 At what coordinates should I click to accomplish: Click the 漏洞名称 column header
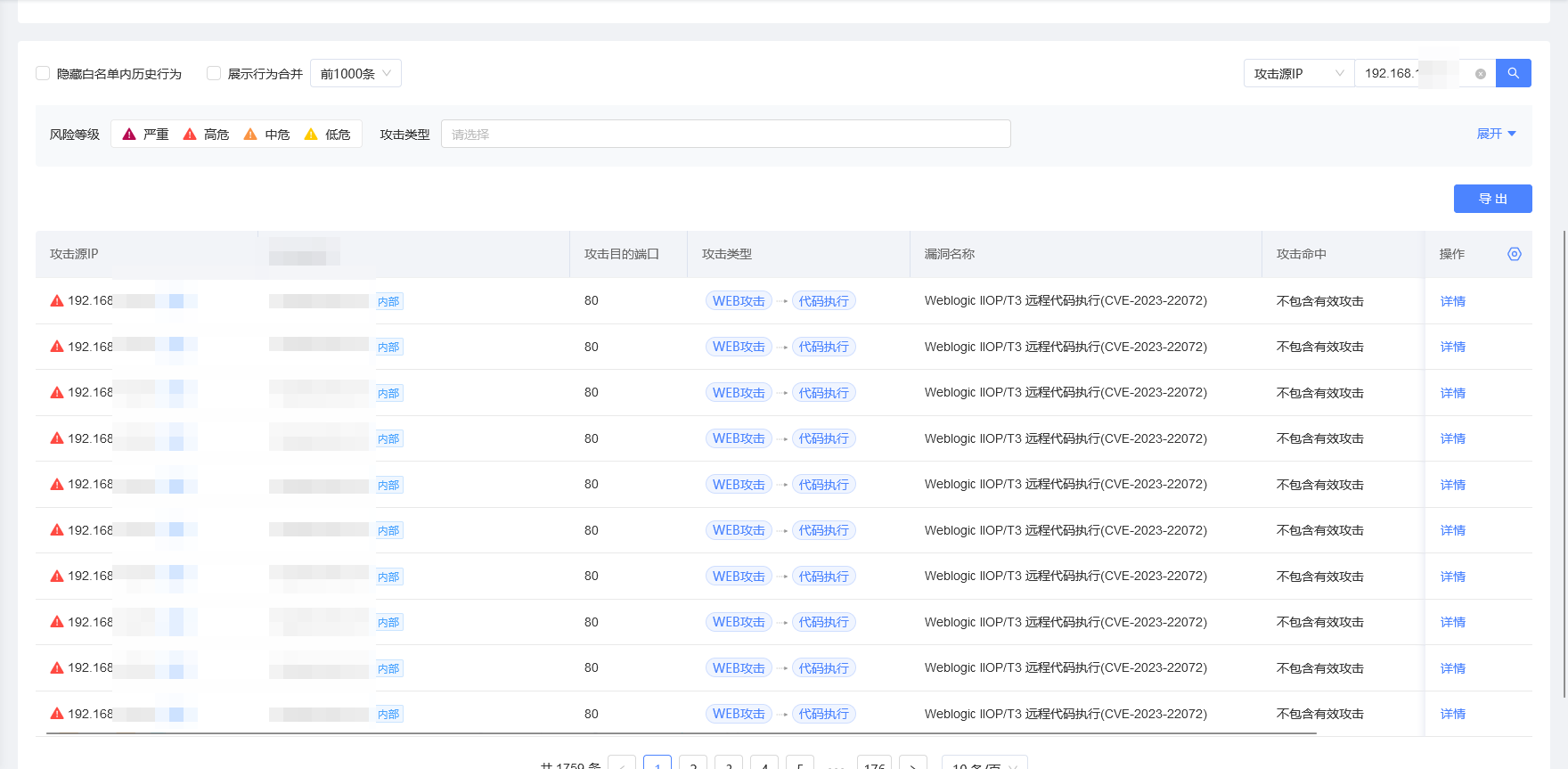[x=950, y=254]
